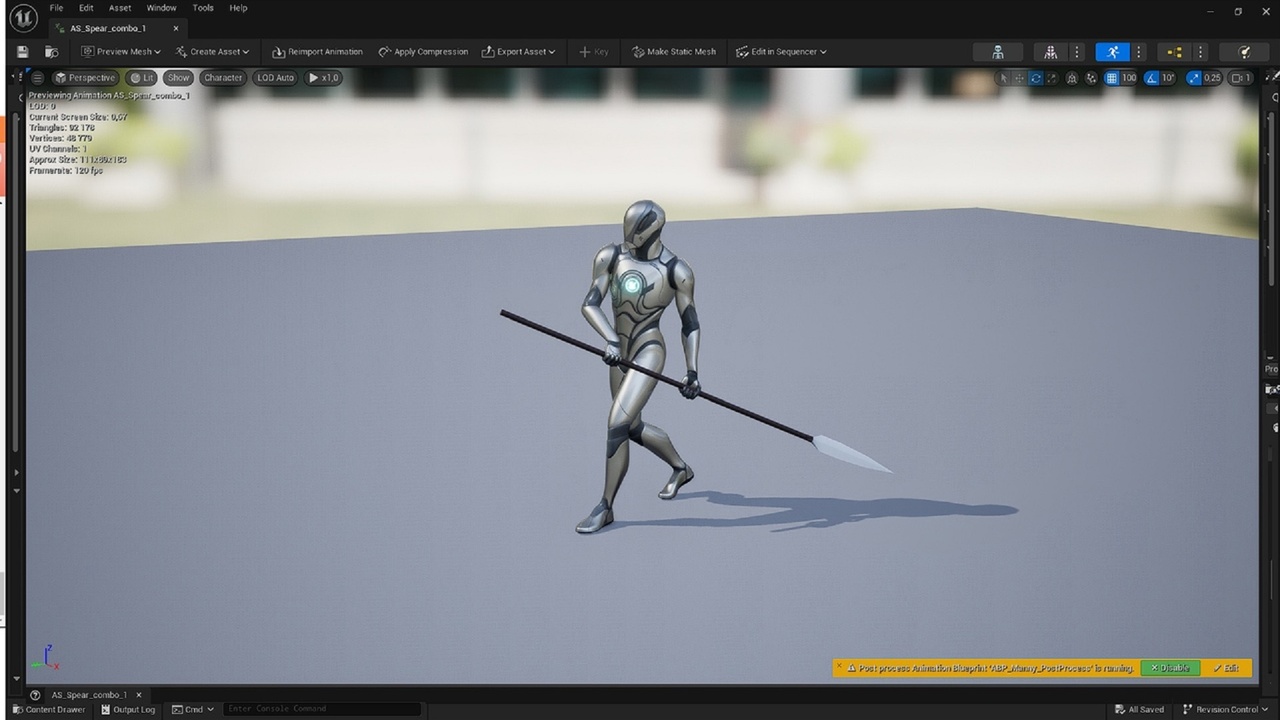The height and width of the screenshot is (720, 1280).
Task: Click the help question mark icon at bottom
Action: click(35, 695)
